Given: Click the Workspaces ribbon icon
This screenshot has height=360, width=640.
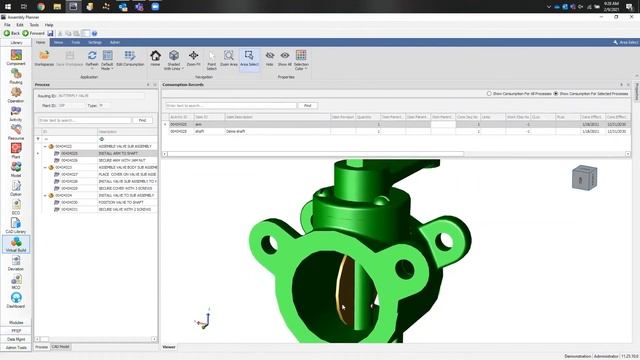Looking at the screenshot, I should point(44,58).
